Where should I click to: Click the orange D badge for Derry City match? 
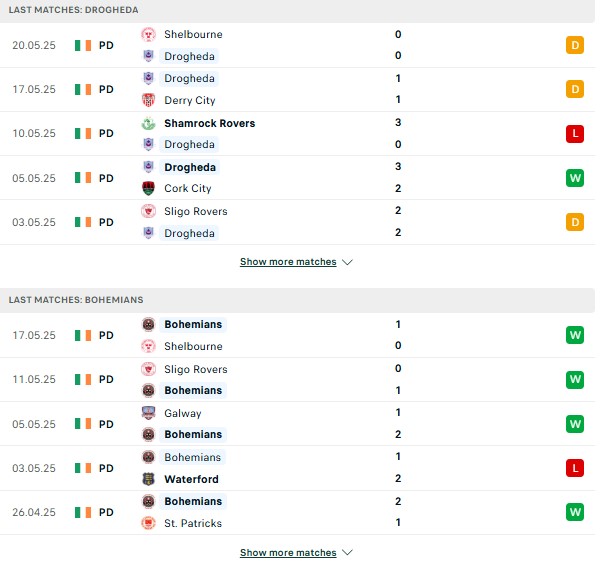pos(575,89)
